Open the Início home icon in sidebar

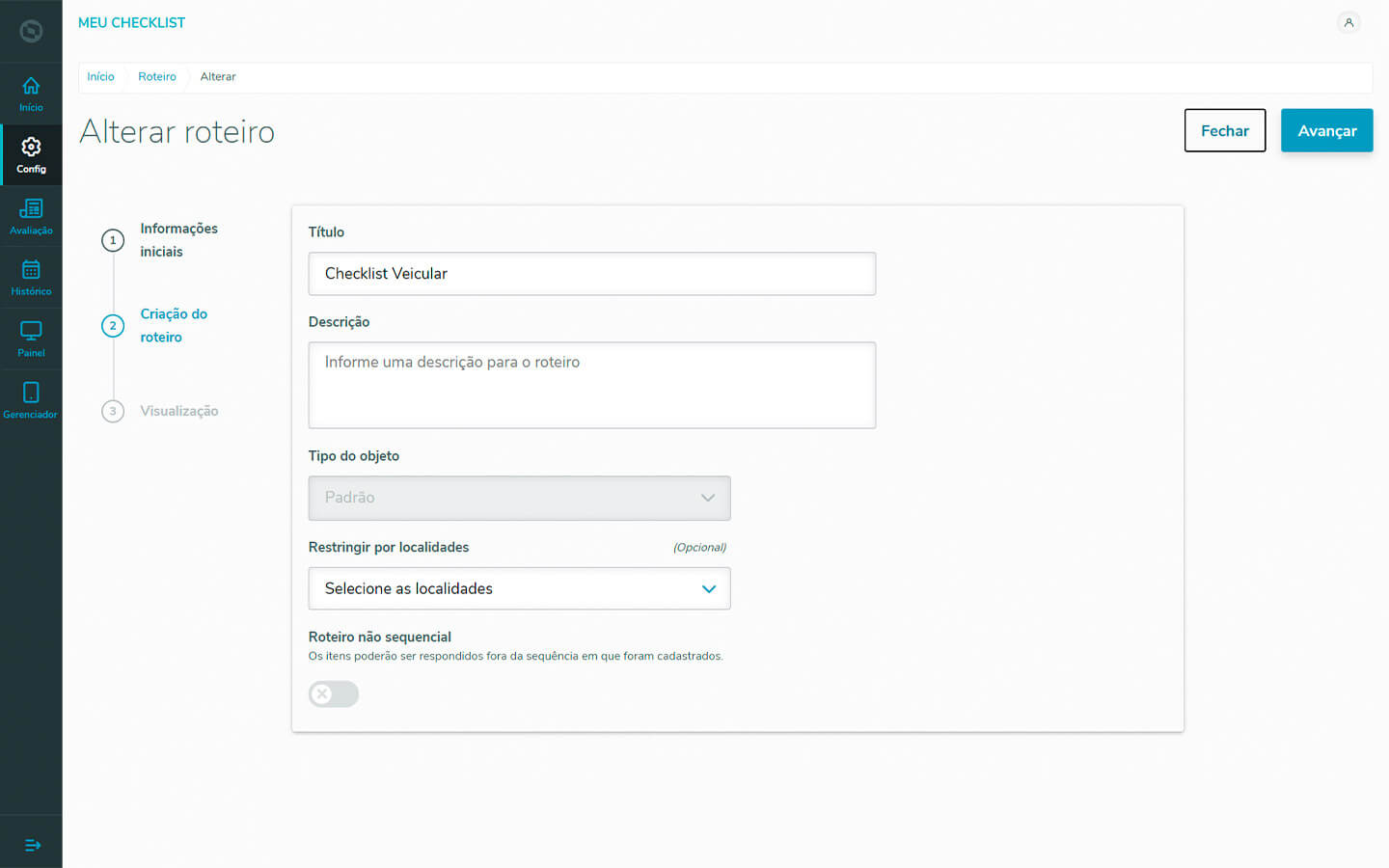(31, 94)
